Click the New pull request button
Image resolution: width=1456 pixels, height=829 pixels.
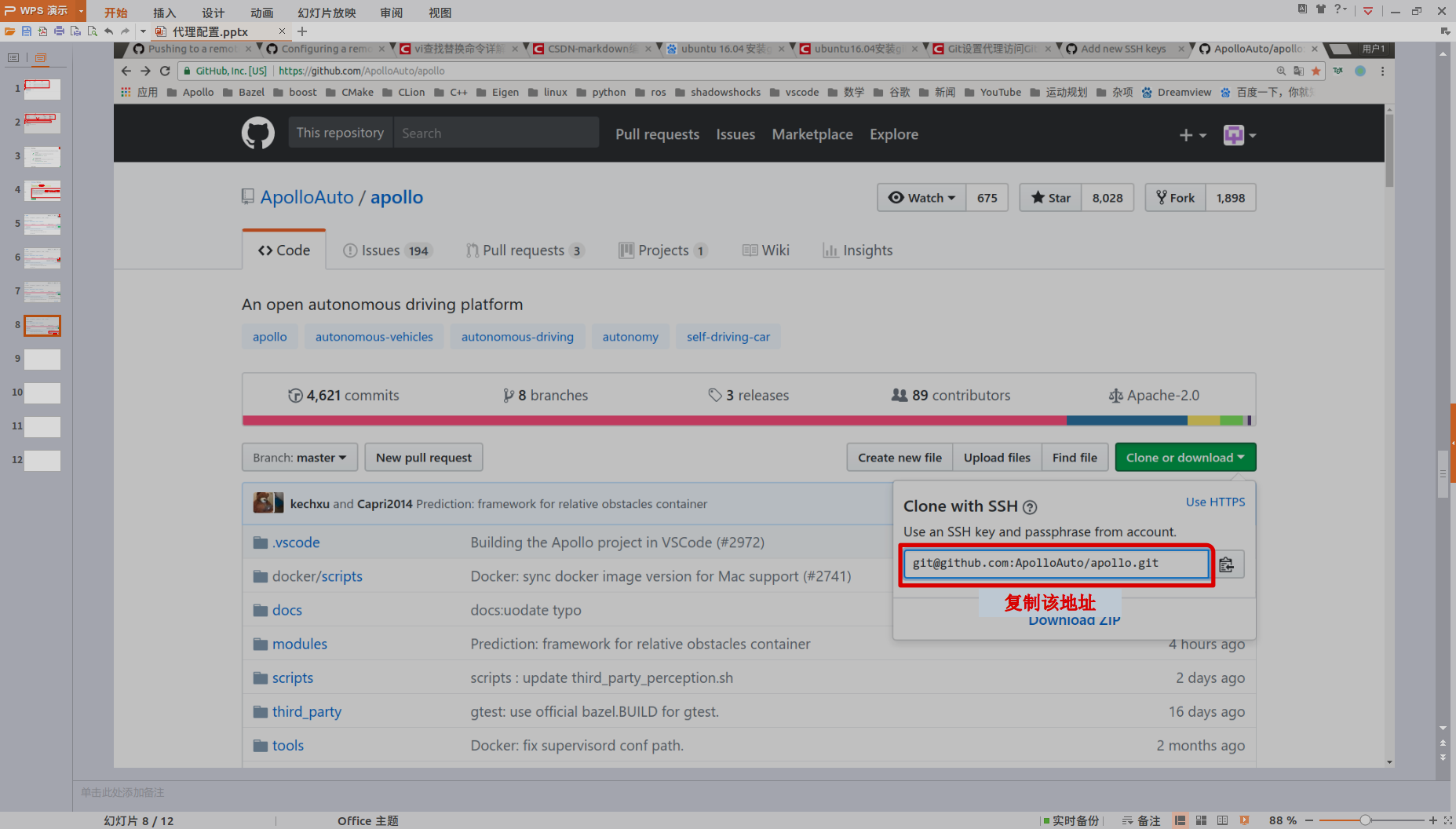click(x=424, y=458)
